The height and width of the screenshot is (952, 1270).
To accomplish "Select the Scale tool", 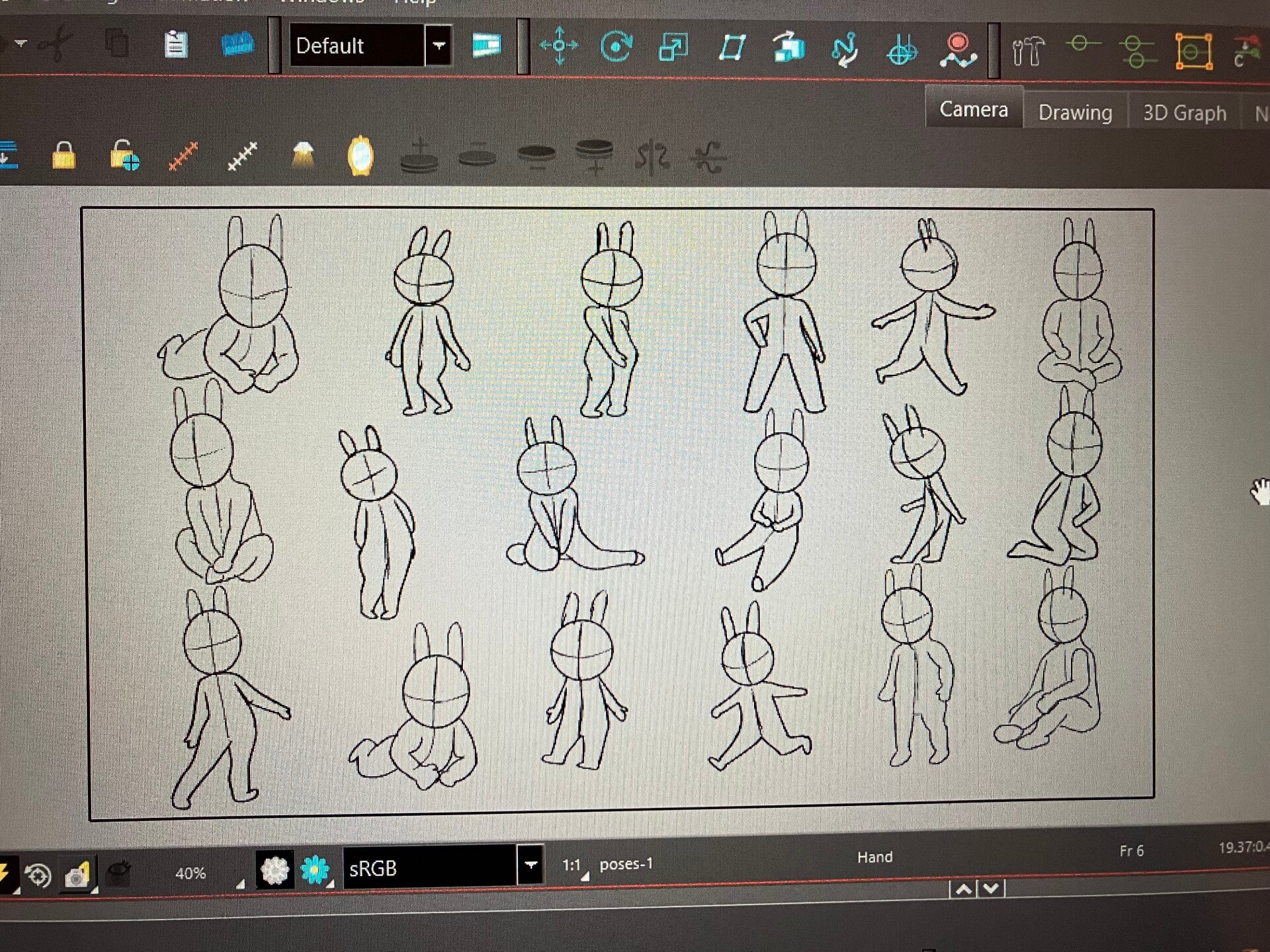I will pos(673,48).
